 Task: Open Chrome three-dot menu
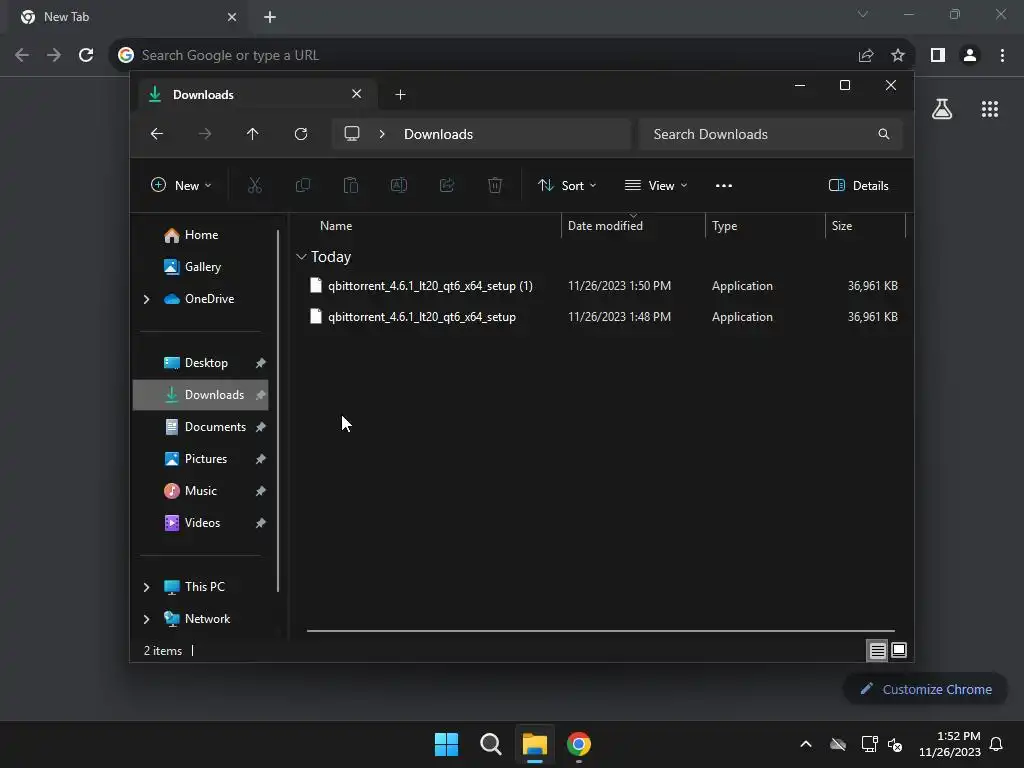1002,56
